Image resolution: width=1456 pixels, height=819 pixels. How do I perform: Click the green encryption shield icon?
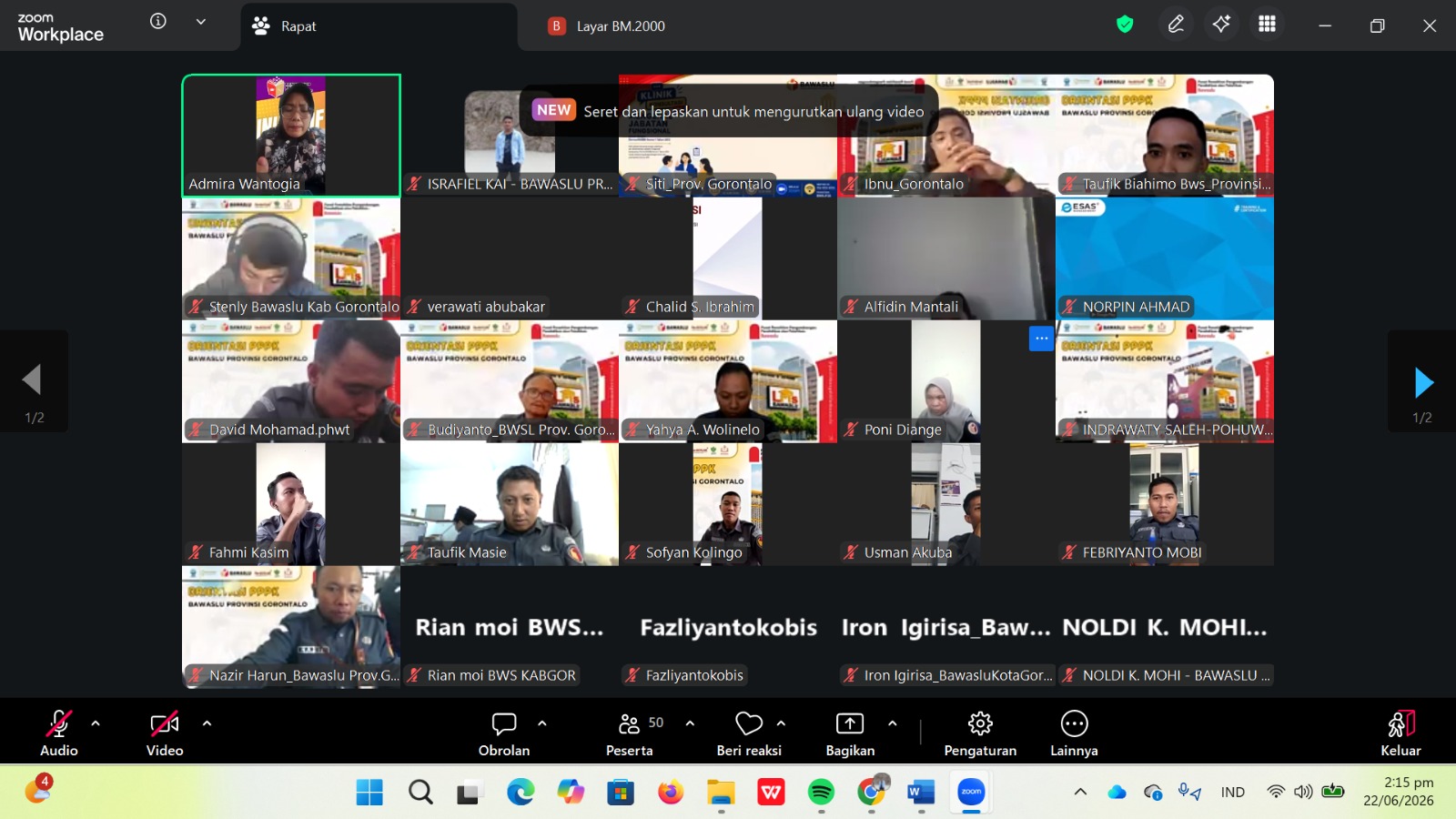click(x=1125, y=25)
